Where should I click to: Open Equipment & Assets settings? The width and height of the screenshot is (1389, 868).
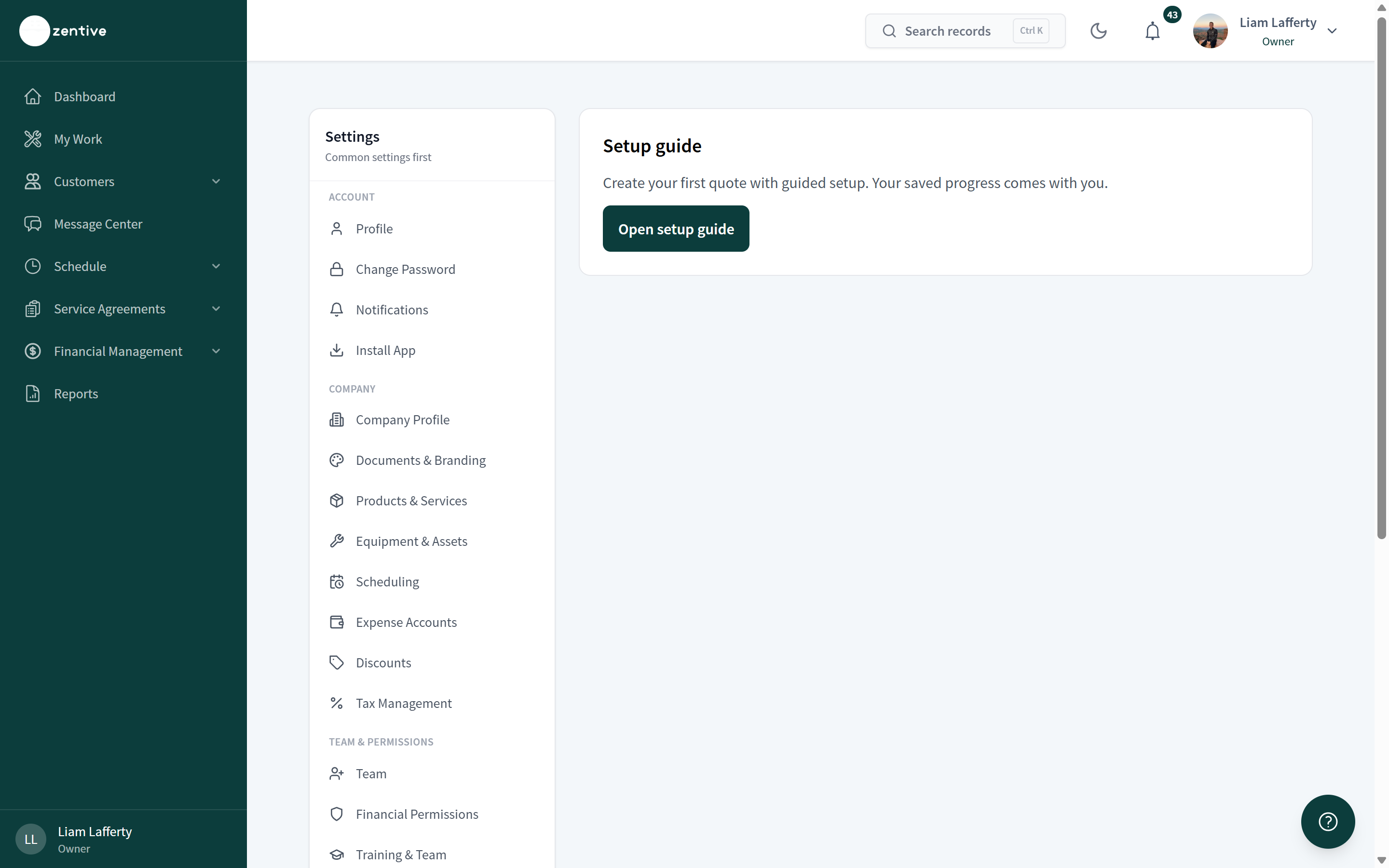(432, 542)
